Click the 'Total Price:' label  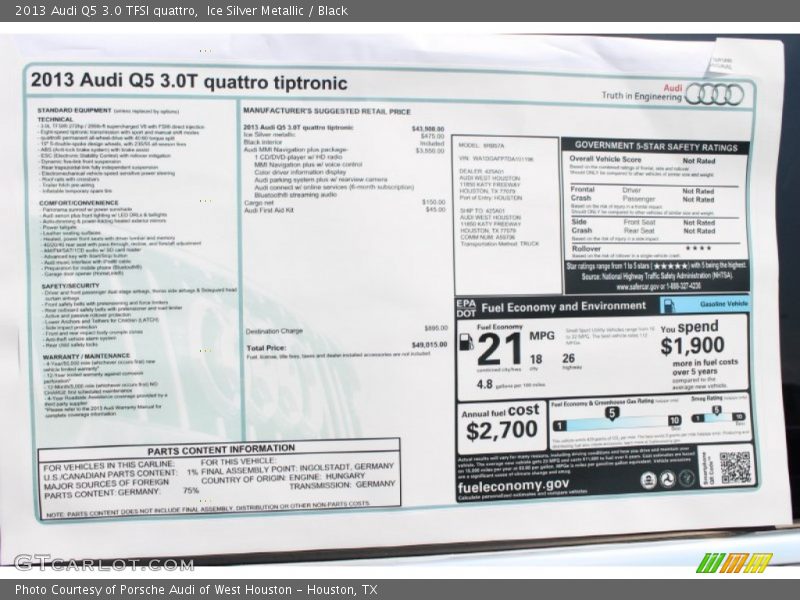tap(266, 348)
